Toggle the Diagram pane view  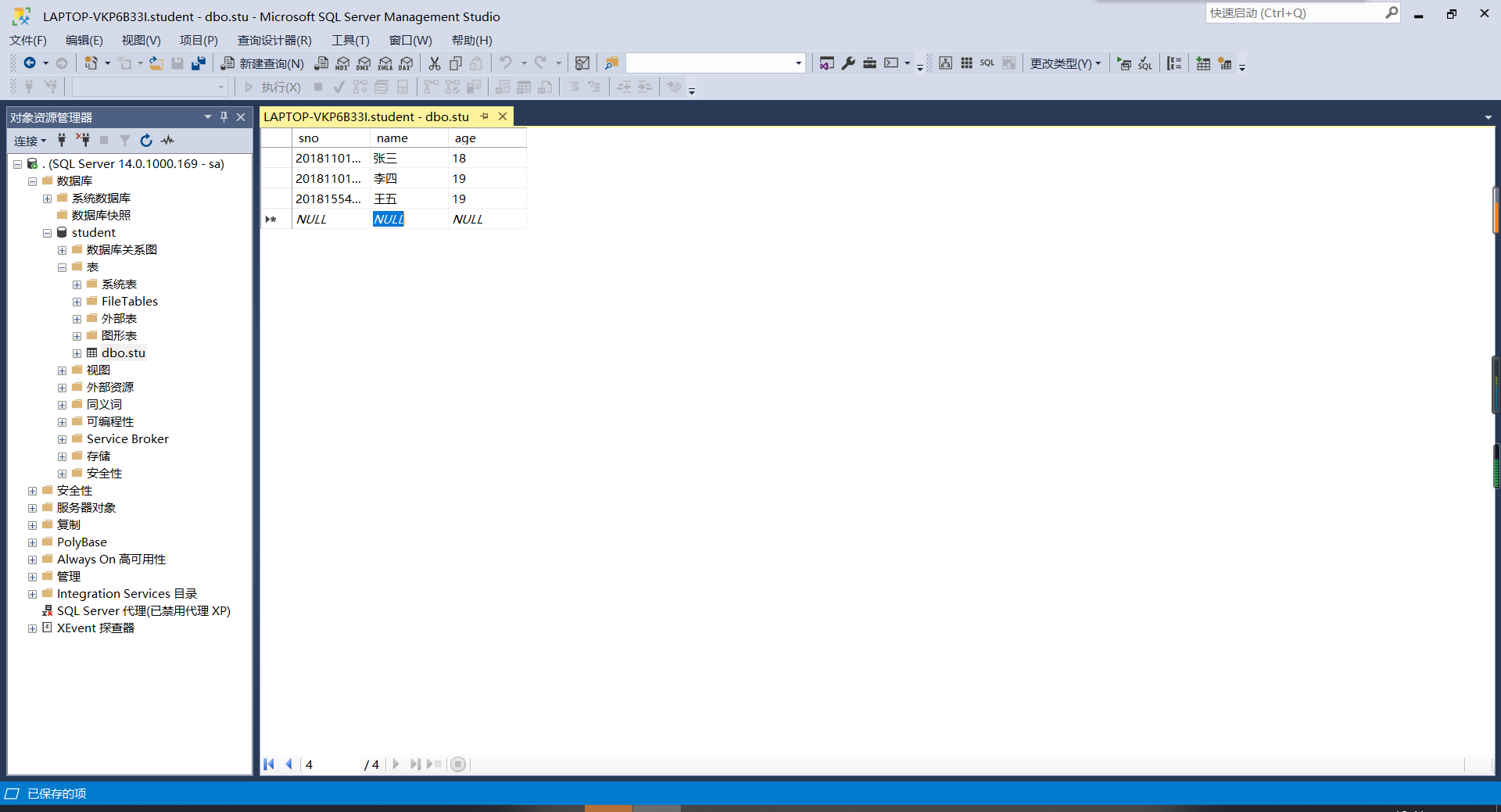click(x=946, y=63)
